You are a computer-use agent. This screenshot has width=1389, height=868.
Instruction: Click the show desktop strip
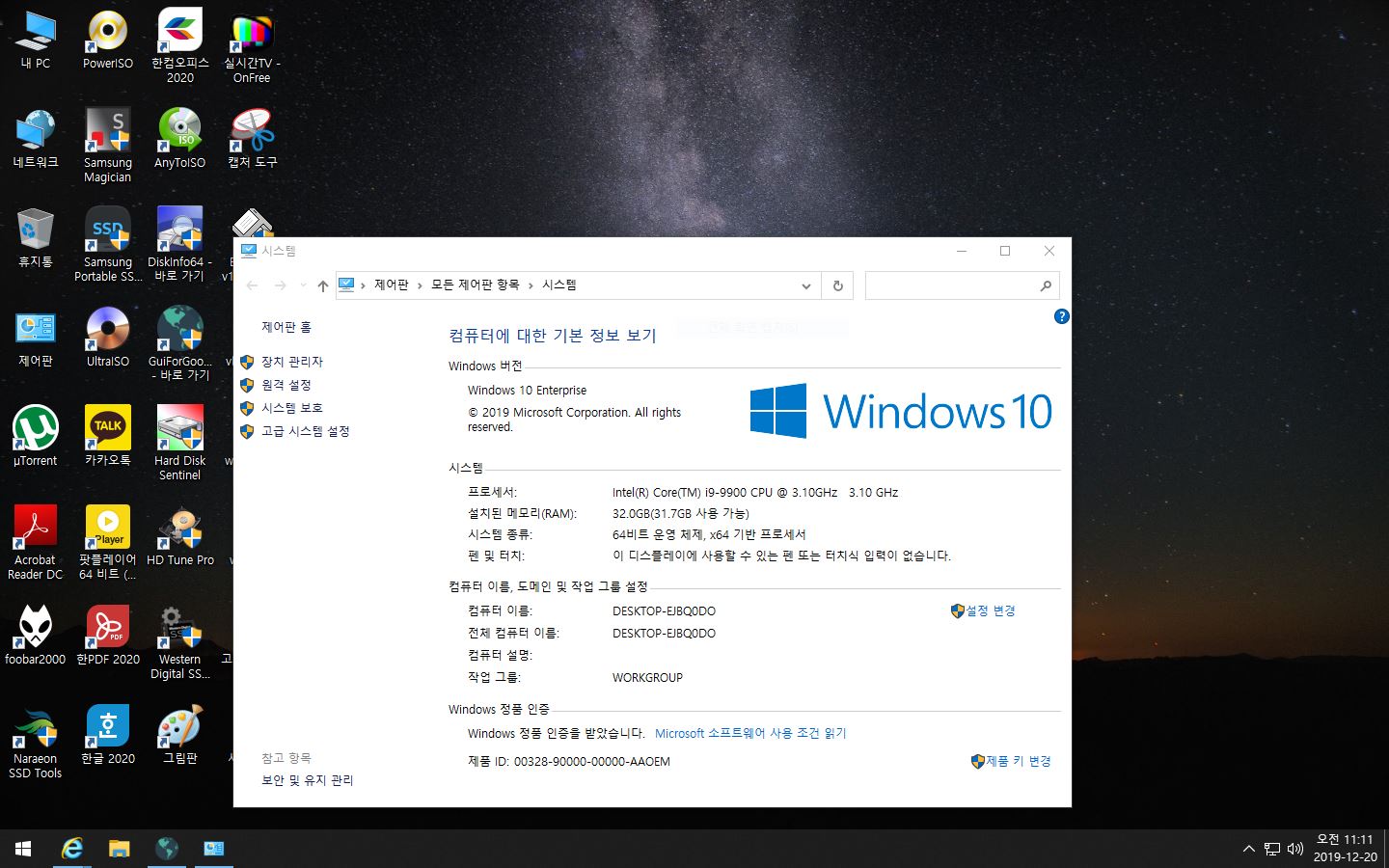coord(1386,849)
